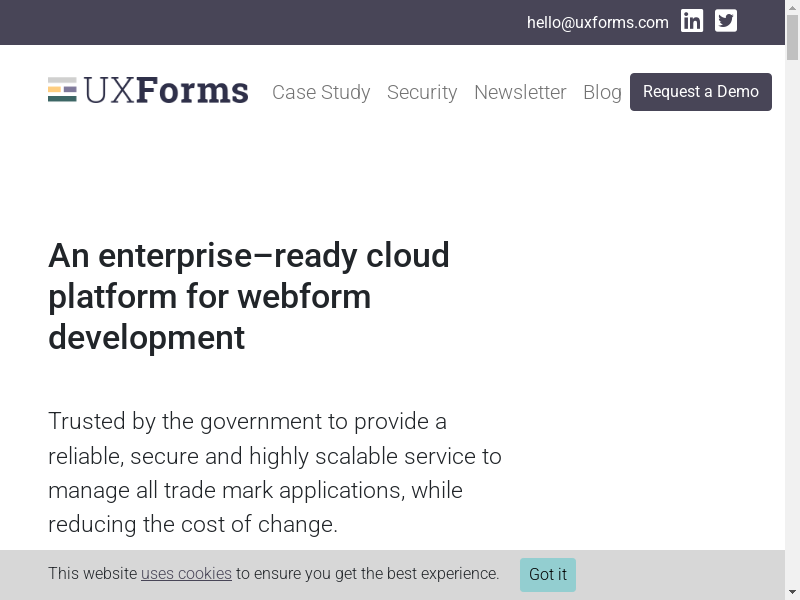Follow the 'uses cookies' link

[186, 574]
